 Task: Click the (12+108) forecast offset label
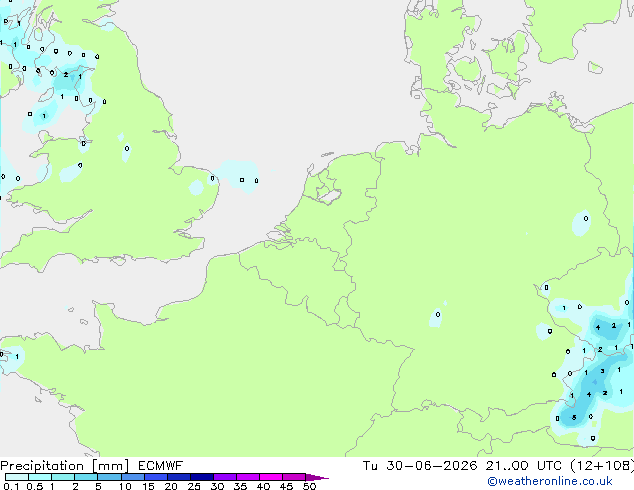602,466
